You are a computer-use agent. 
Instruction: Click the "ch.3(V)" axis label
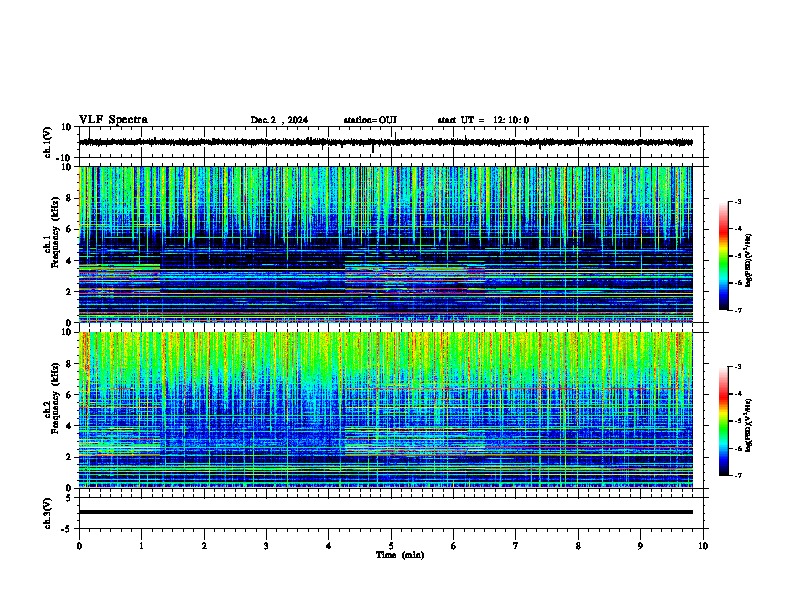click(x=48, y=513)
